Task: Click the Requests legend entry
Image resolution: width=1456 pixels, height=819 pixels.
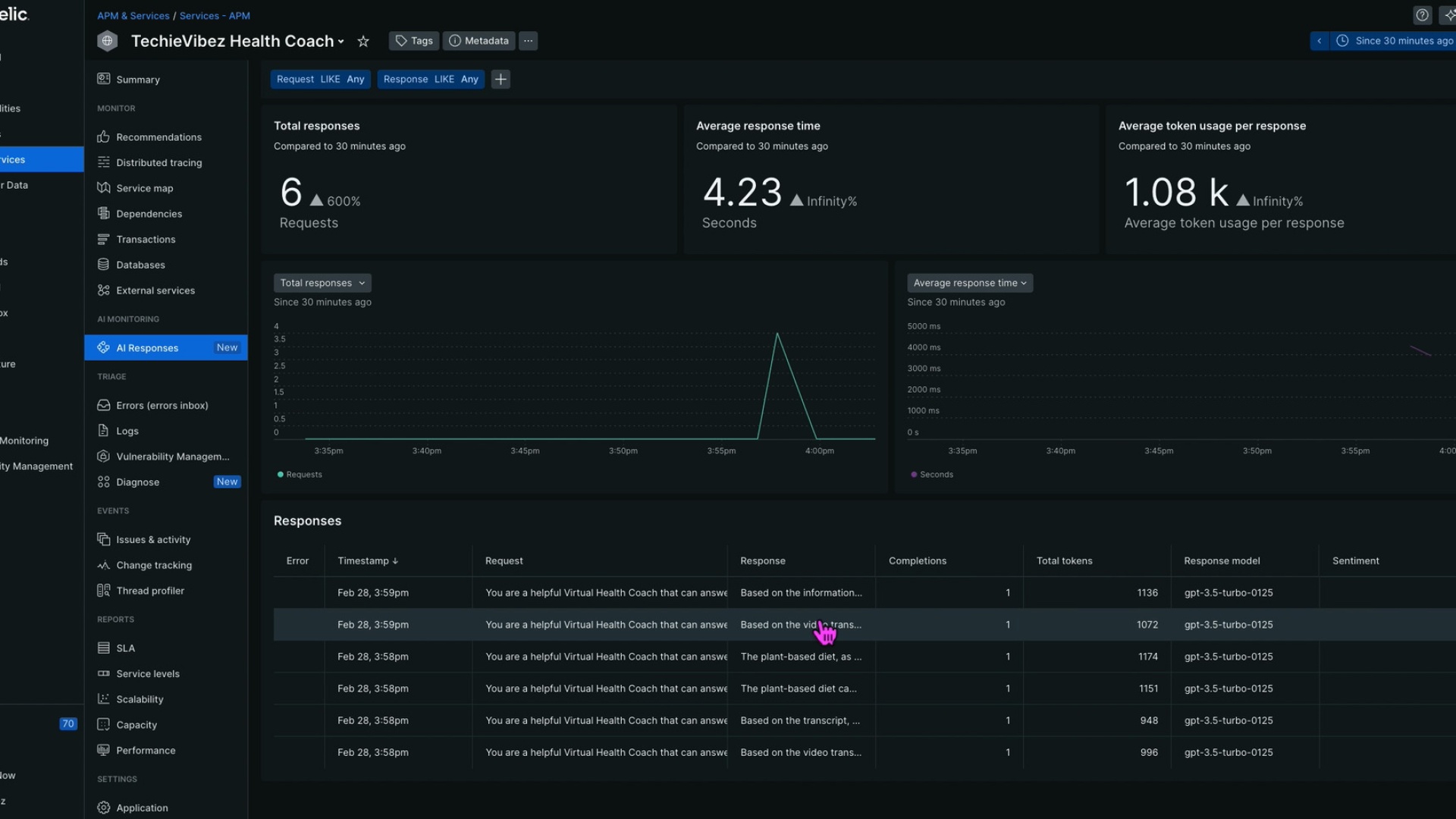Action: point(300,475)
